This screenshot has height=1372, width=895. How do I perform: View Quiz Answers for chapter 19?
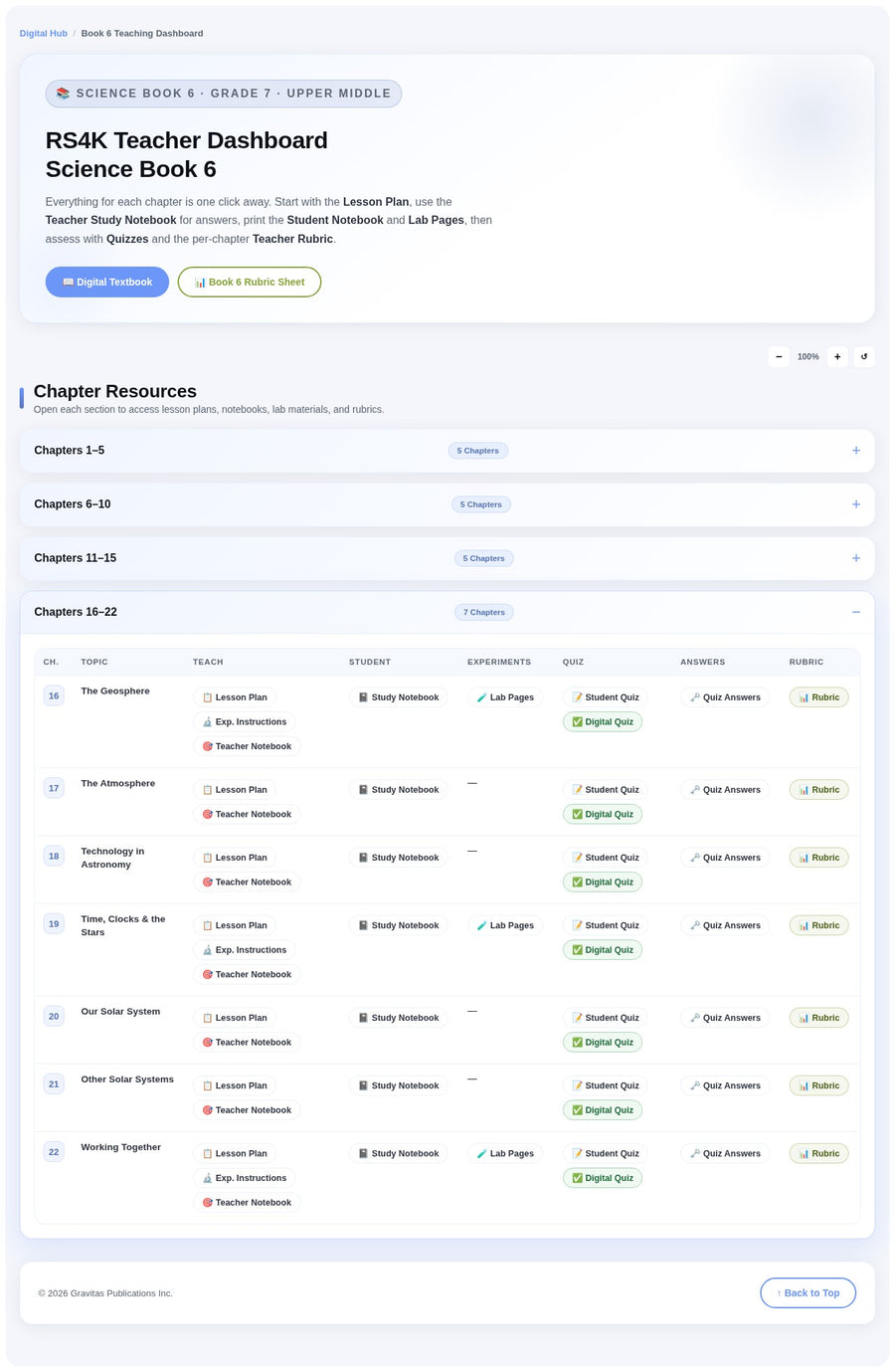[x=725, y=925]
